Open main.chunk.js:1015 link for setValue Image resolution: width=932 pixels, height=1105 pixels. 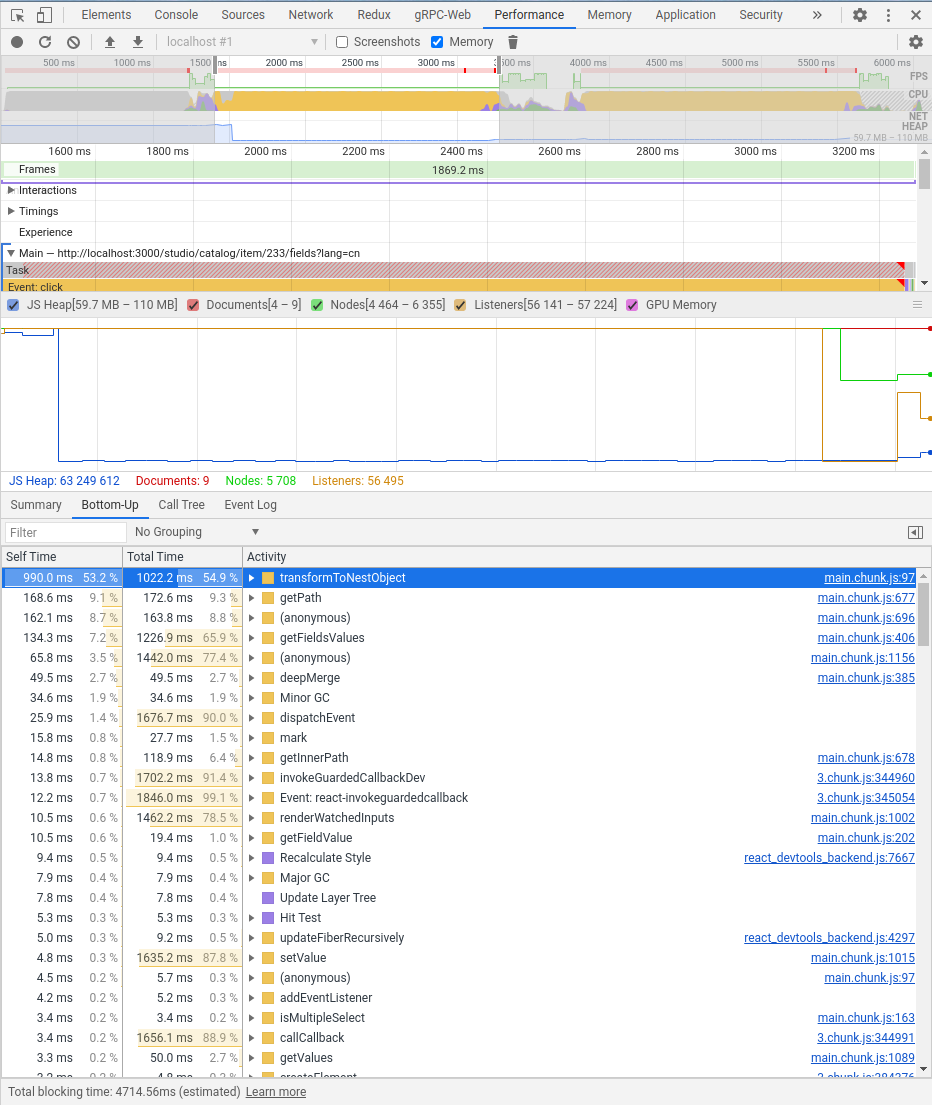click(862, 958)
